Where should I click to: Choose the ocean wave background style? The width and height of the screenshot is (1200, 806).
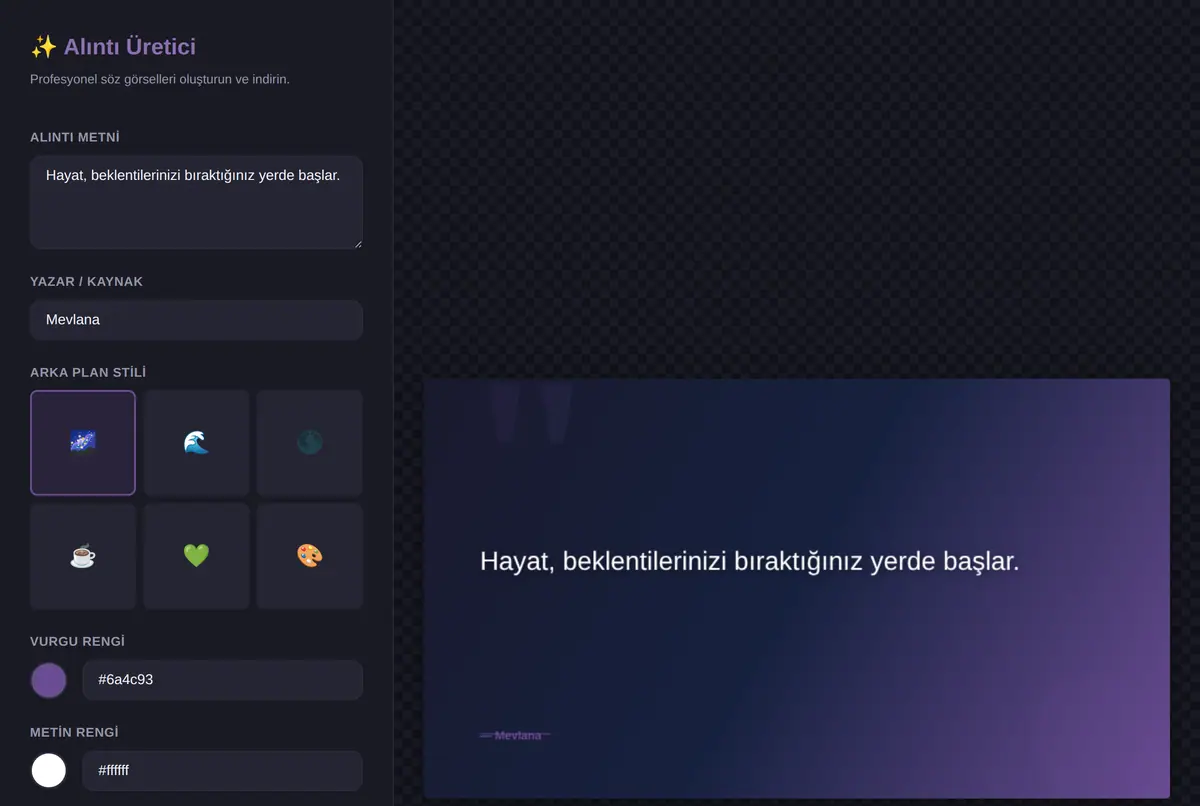196,442
